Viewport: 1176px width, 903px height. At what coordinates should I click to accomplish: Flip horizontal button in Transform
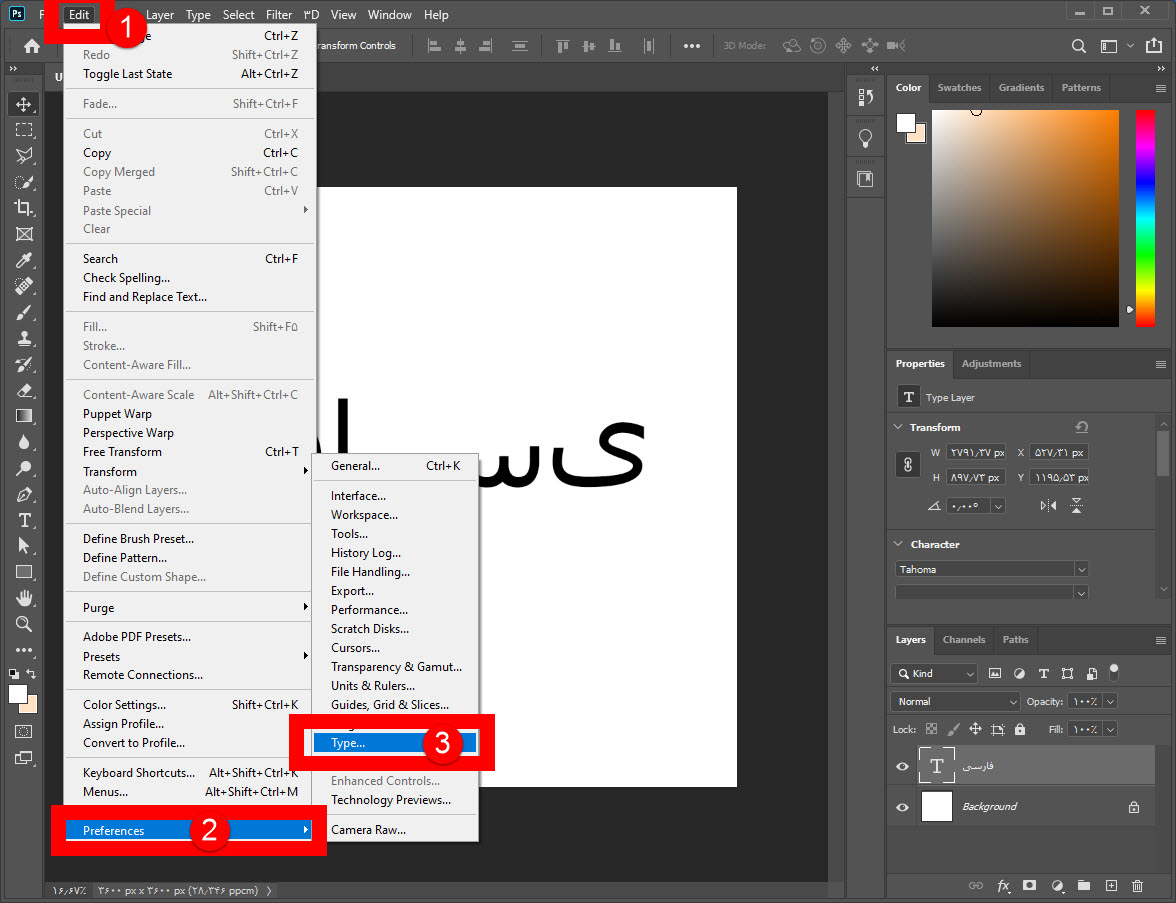(1048, 506)
